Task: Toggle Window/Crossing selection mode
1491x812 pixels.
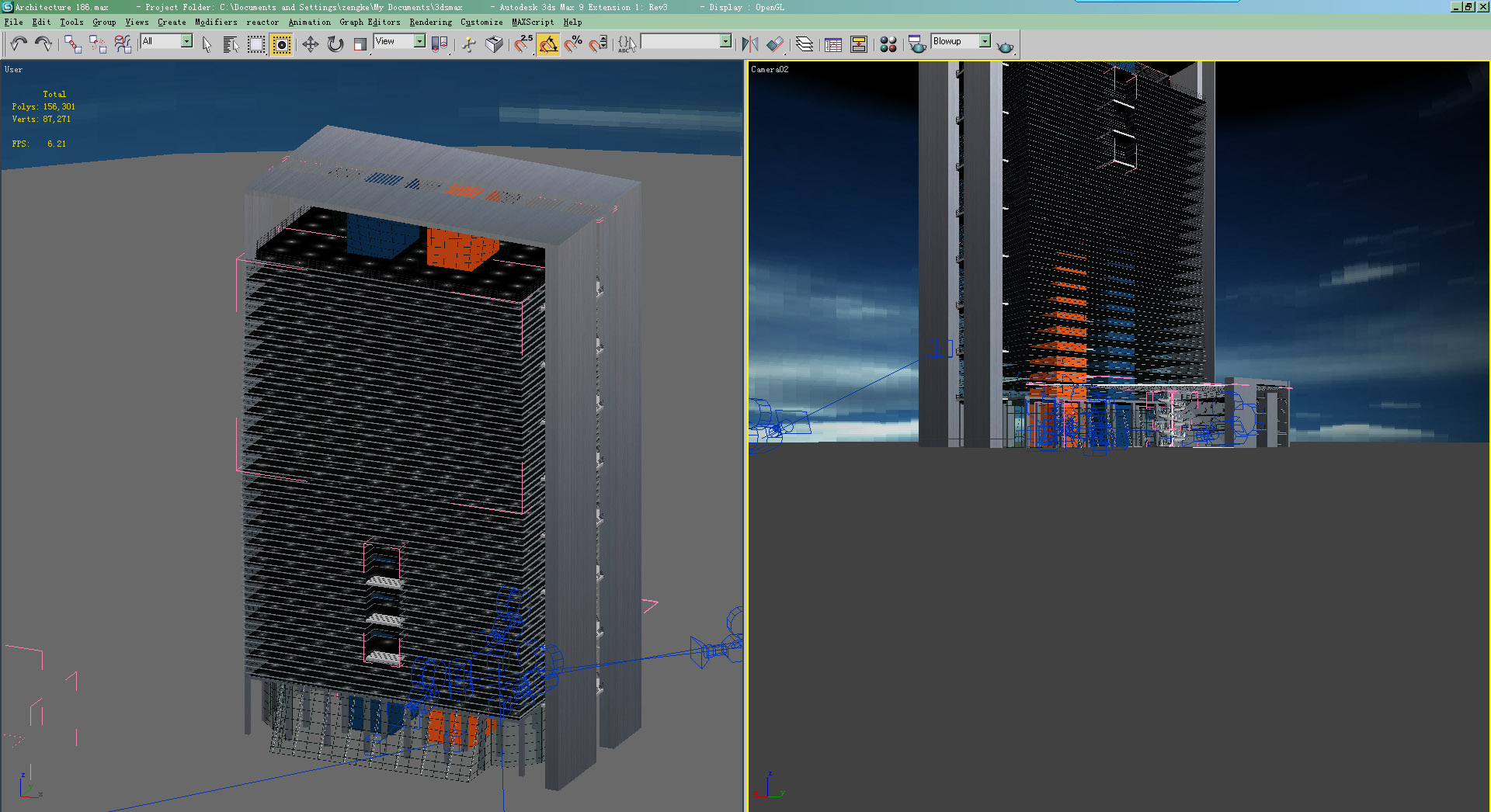Action: pyautogui.click(x=281, y=43)
